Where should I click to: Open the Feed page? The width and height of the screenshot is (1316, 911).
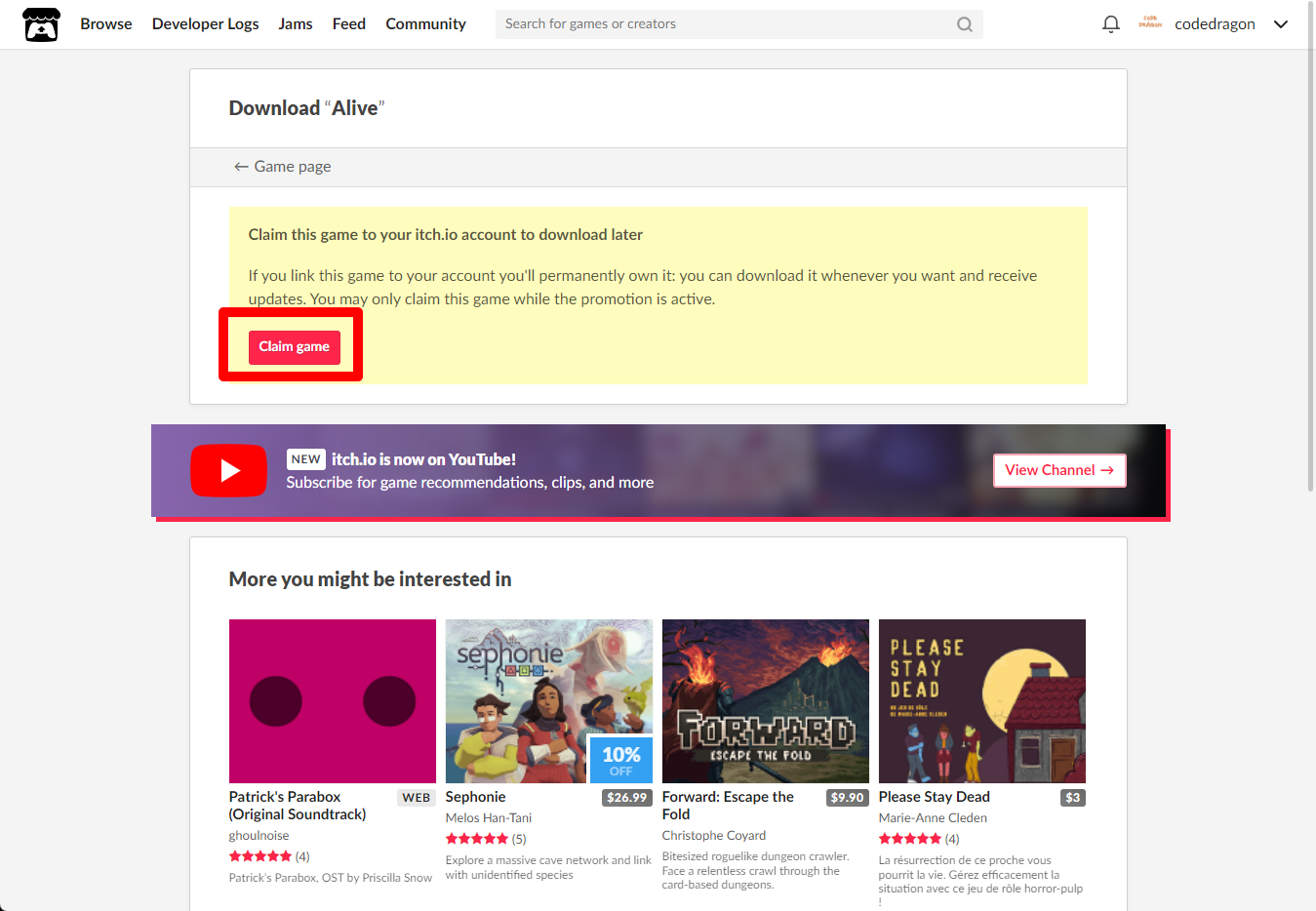(x=349, y=24)
